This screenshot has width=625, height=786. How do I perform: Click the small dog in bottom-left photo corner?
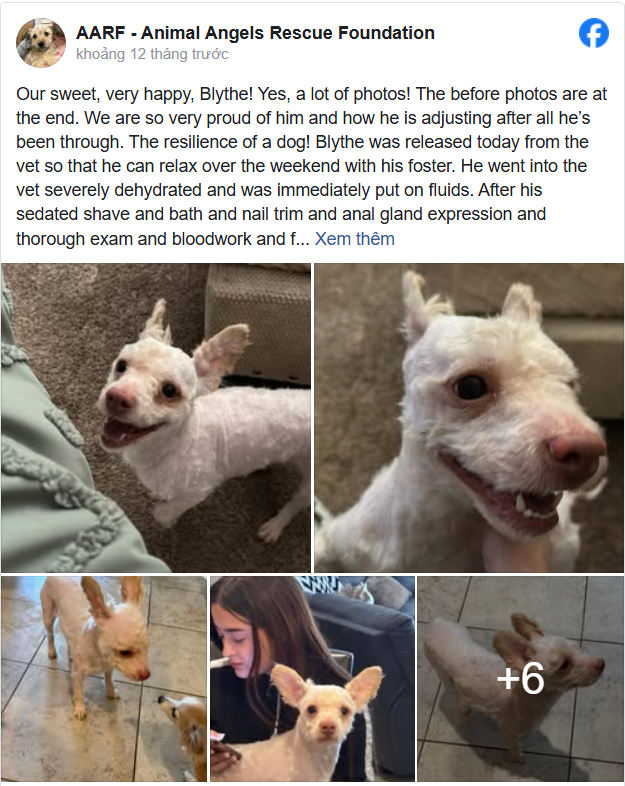[x=184, y=734]
